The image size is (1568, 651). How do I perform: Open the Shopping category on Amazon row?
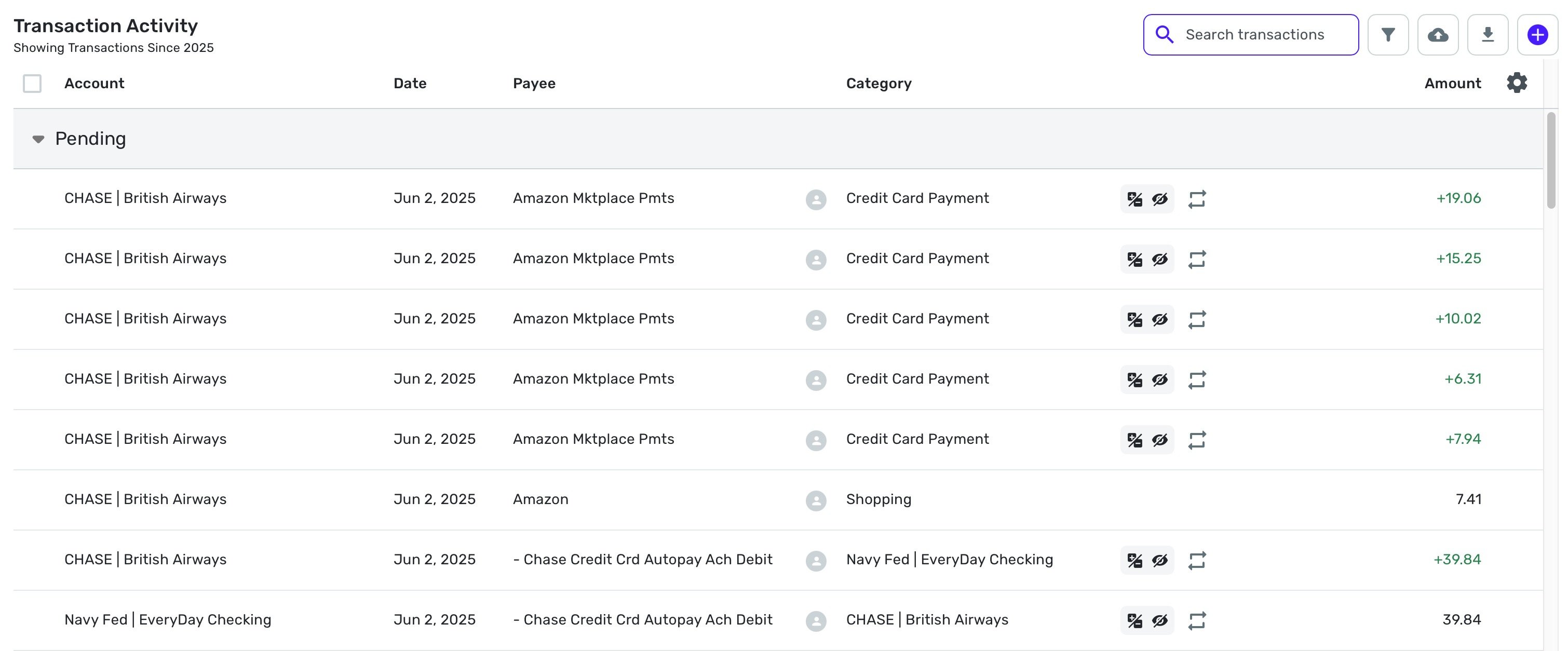(x=878, y=499)
